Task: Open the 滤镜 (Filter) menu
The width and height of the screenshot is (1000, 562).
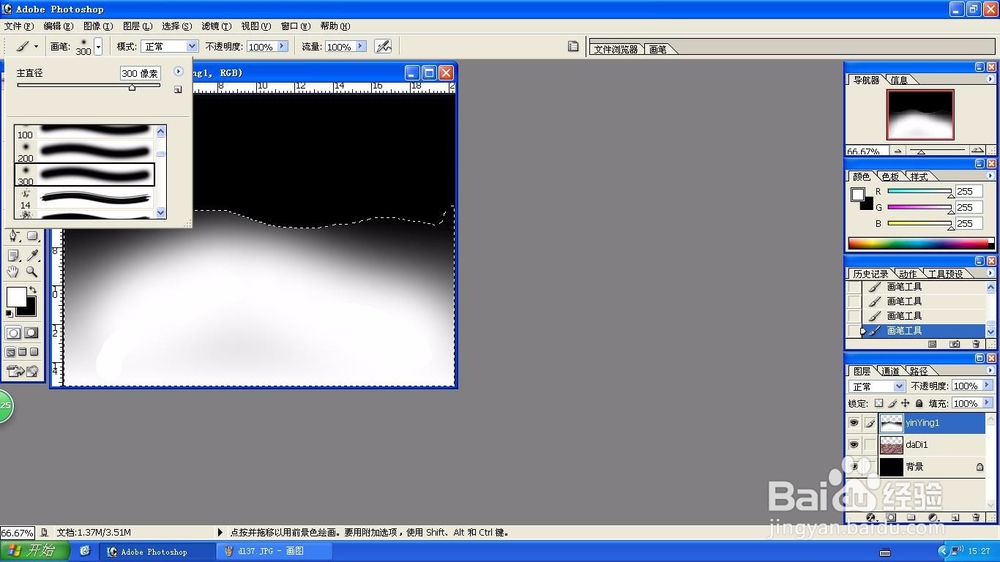Action: click(216, 26)
